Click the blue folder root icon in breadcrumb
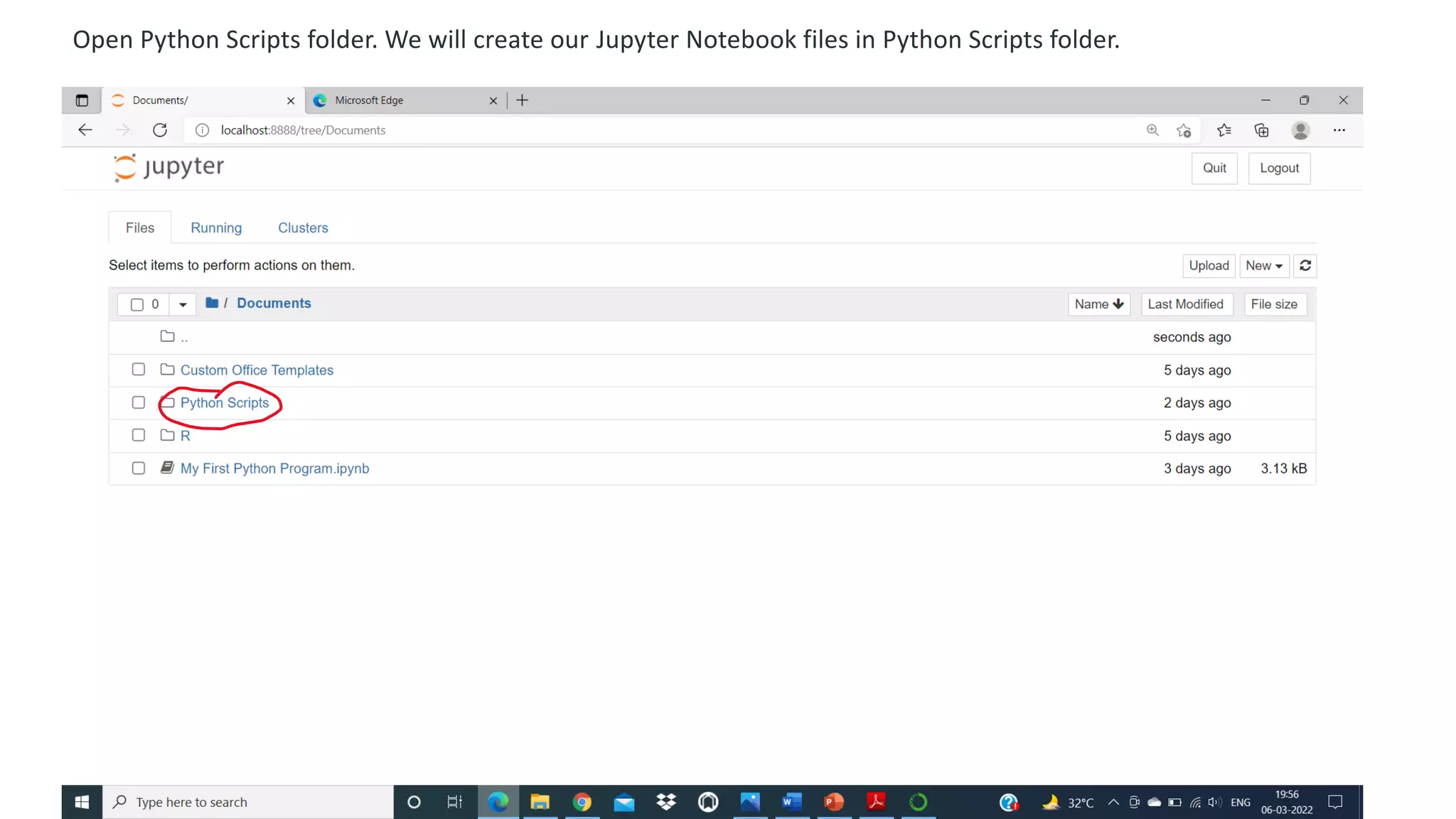The height and width of the screenshot is (819, 1456). [x=212, y=303]
